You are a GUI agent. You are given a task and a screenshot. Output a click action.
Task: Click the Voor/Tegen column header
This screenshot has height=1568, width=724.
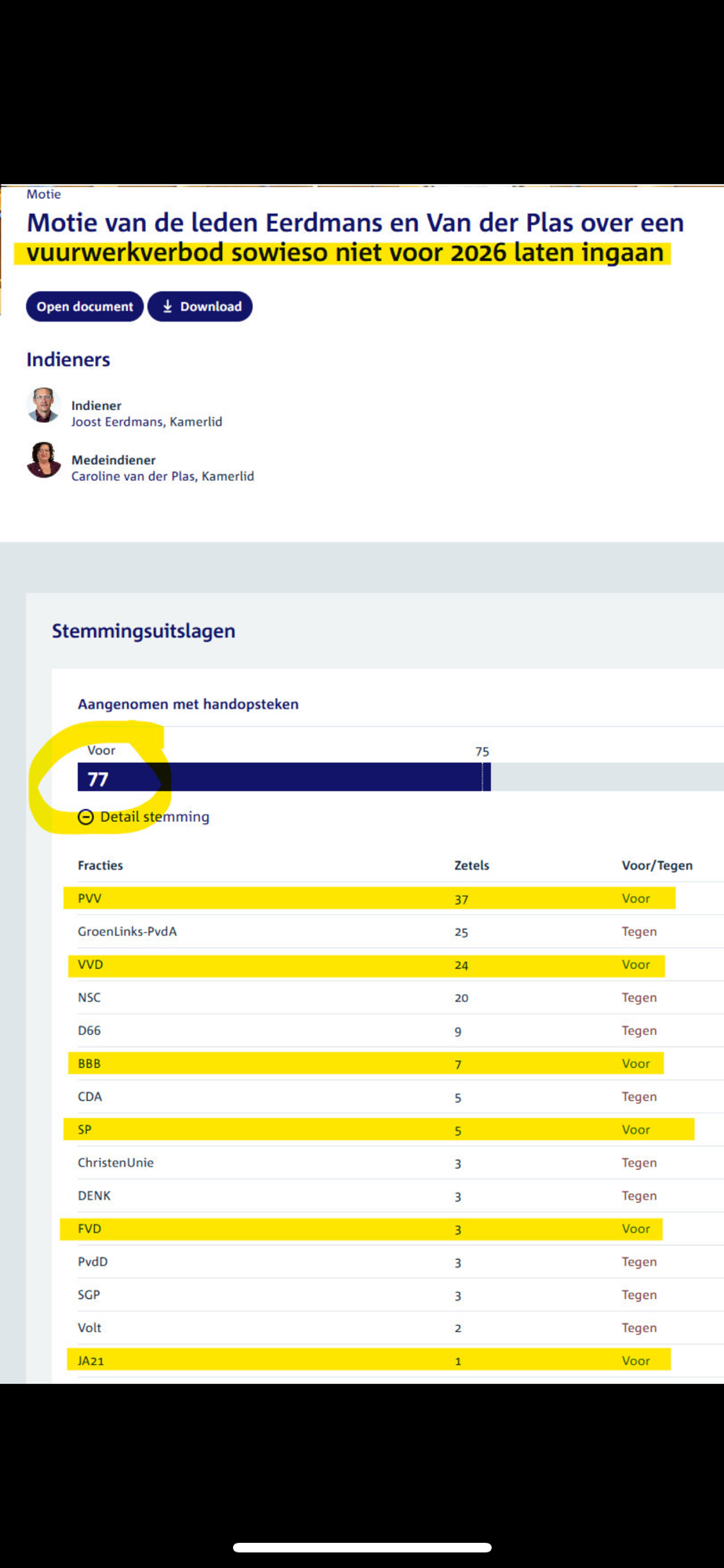tap(657, 866)
